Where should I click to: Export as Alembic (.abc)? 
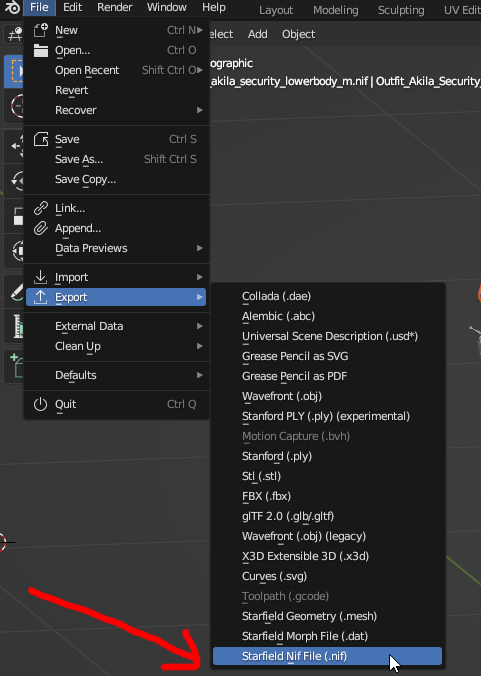(x=328, y=316)
